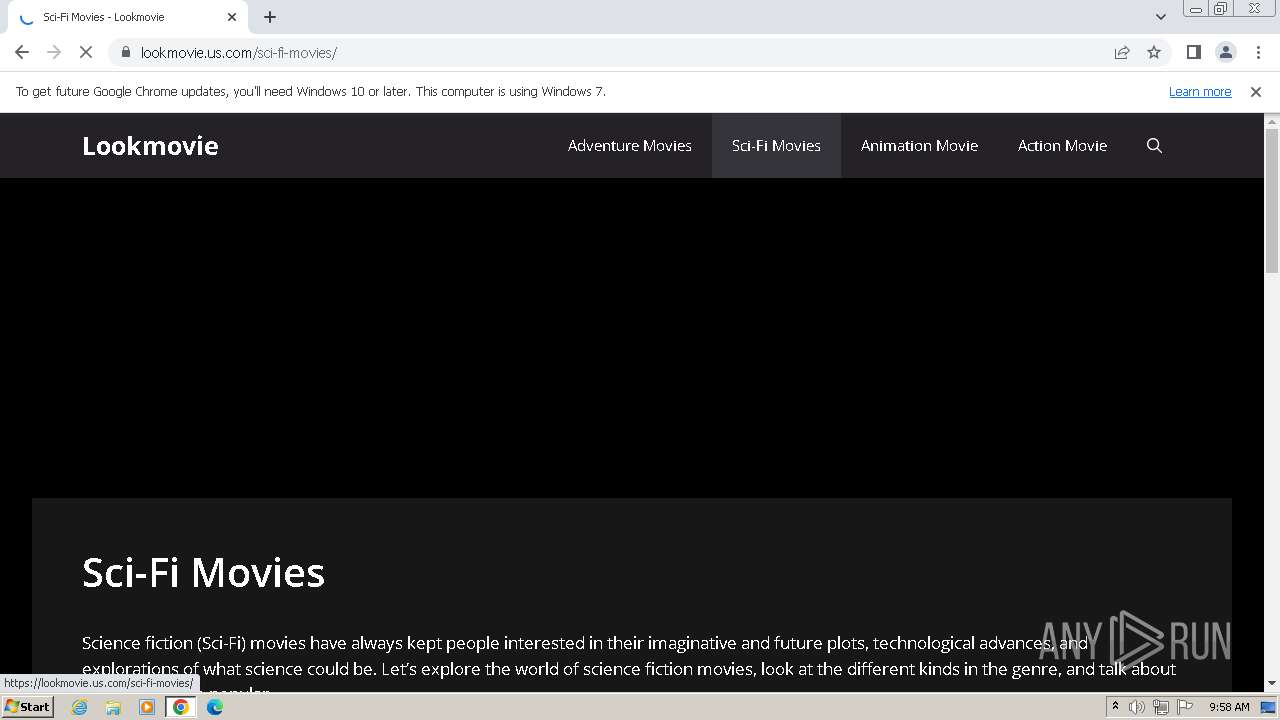
Task: Dismiss the Chrome update notification bar
Action: pos(1256,91)
